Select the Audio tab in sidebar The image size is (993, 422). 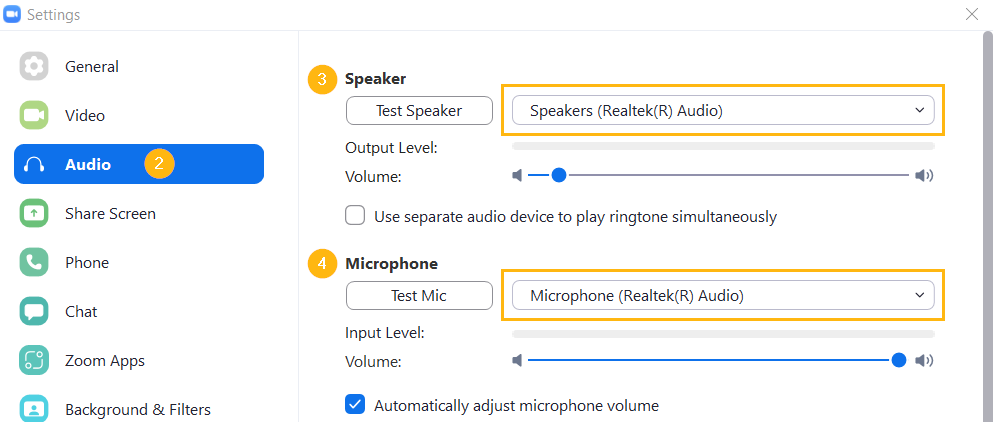[x=139, y=164]
